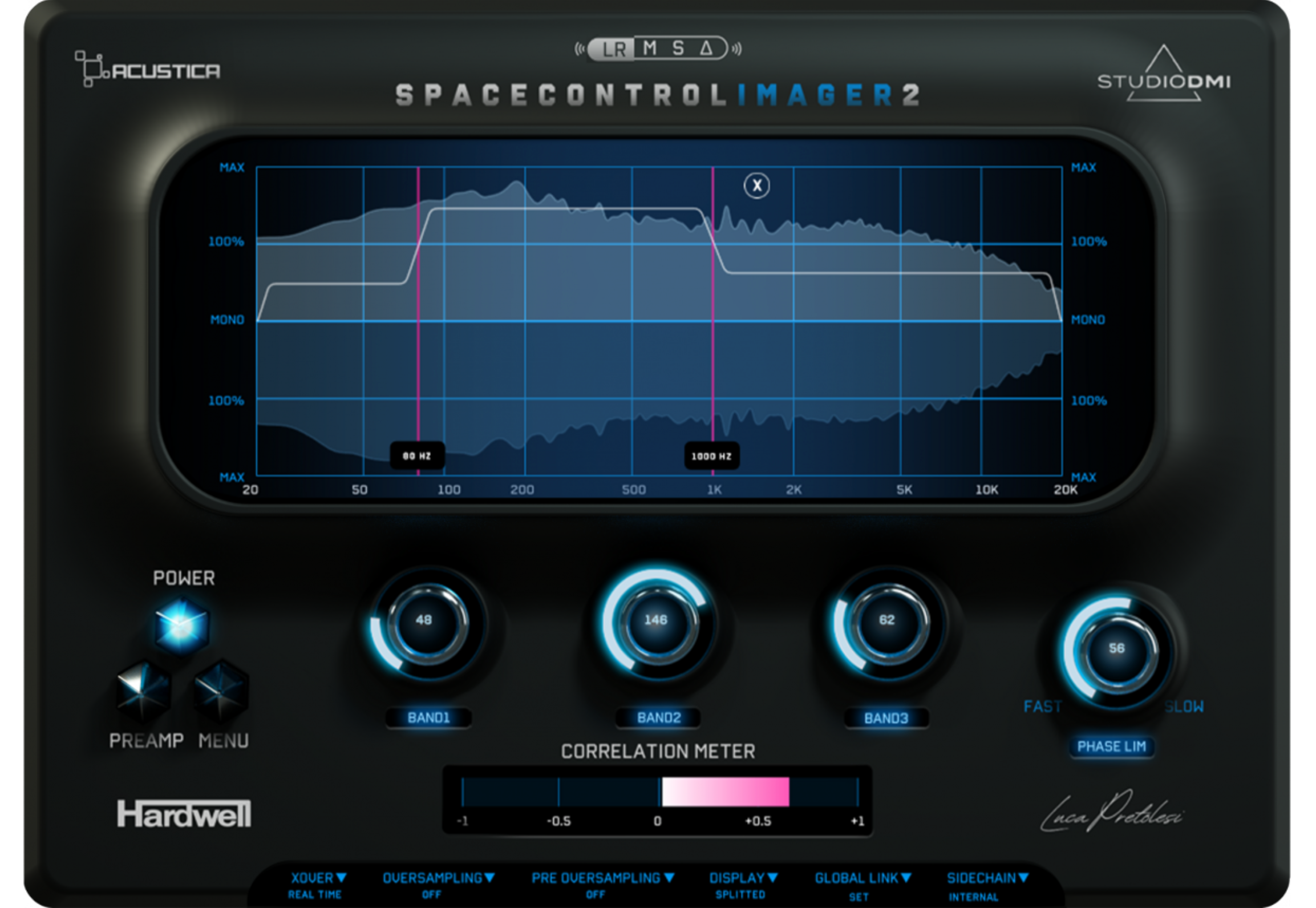Open the GLOBAL LINK menu

point(863,878)
